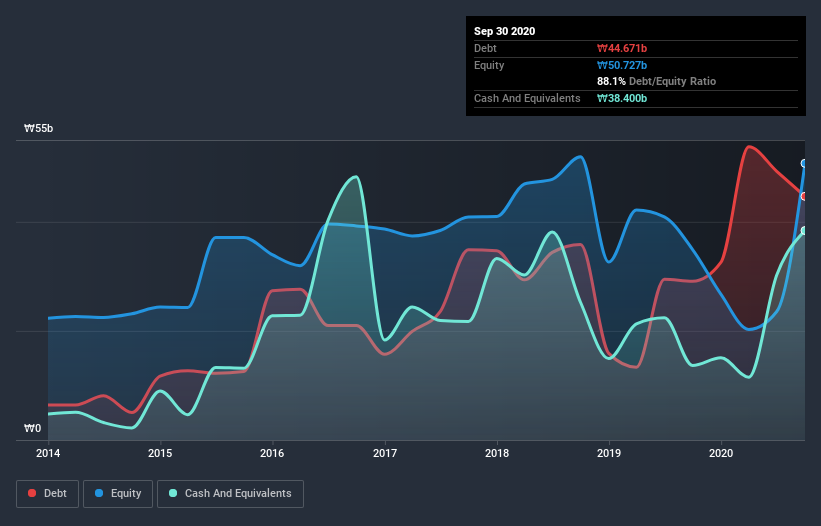Click the 2017 x-axis label
Viewport: 821px width, 526px height.
[x=385, y=453]
